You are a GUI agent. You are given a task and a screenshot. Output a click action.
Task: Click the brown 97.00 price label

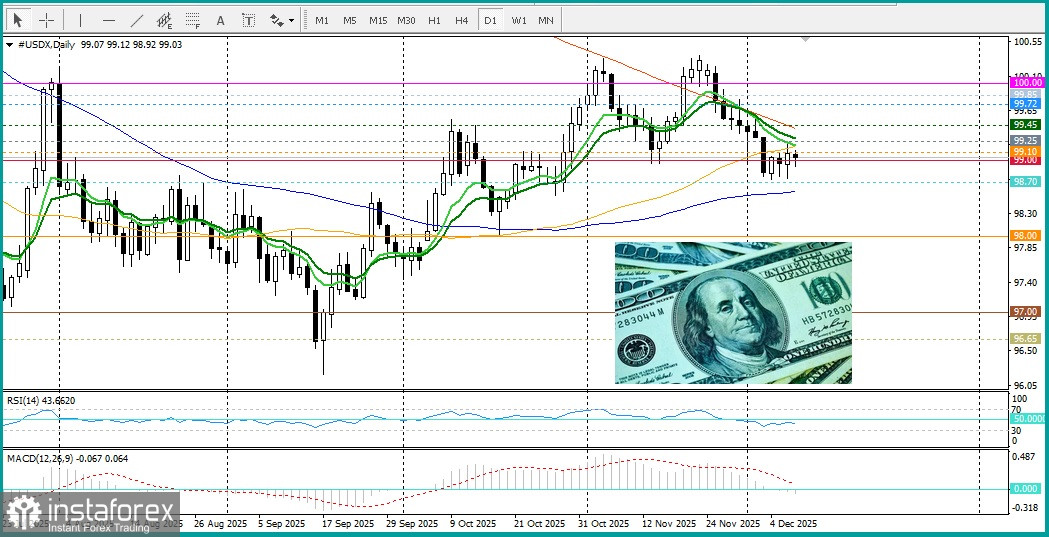(1025, 312)
